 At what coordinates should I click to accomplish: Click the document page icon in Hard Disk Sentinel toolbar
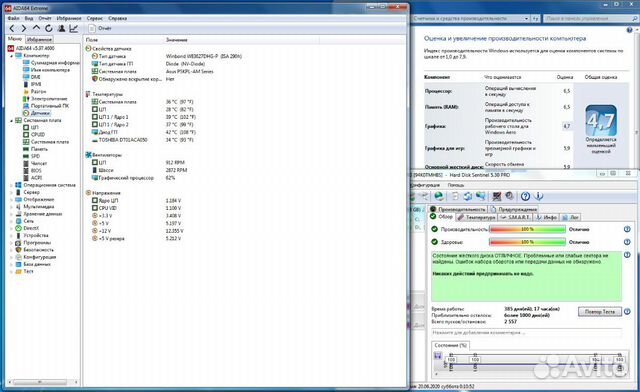click(455, 196)
